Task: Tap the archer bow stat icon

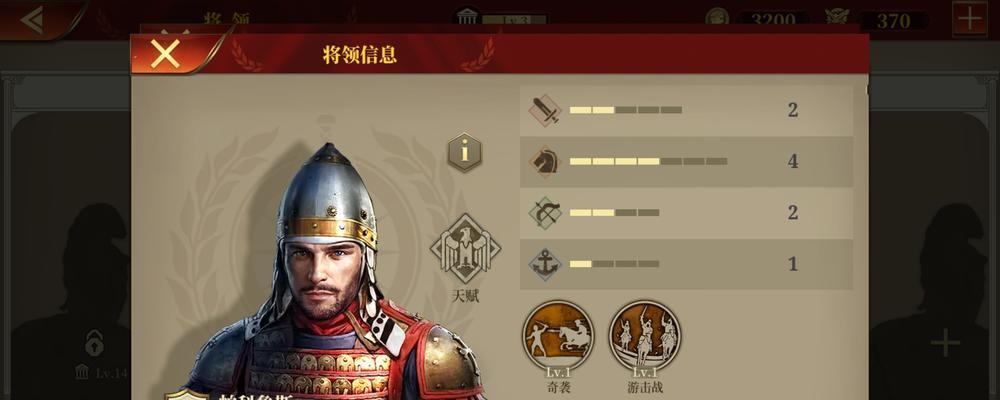Action: pos(545,212)
